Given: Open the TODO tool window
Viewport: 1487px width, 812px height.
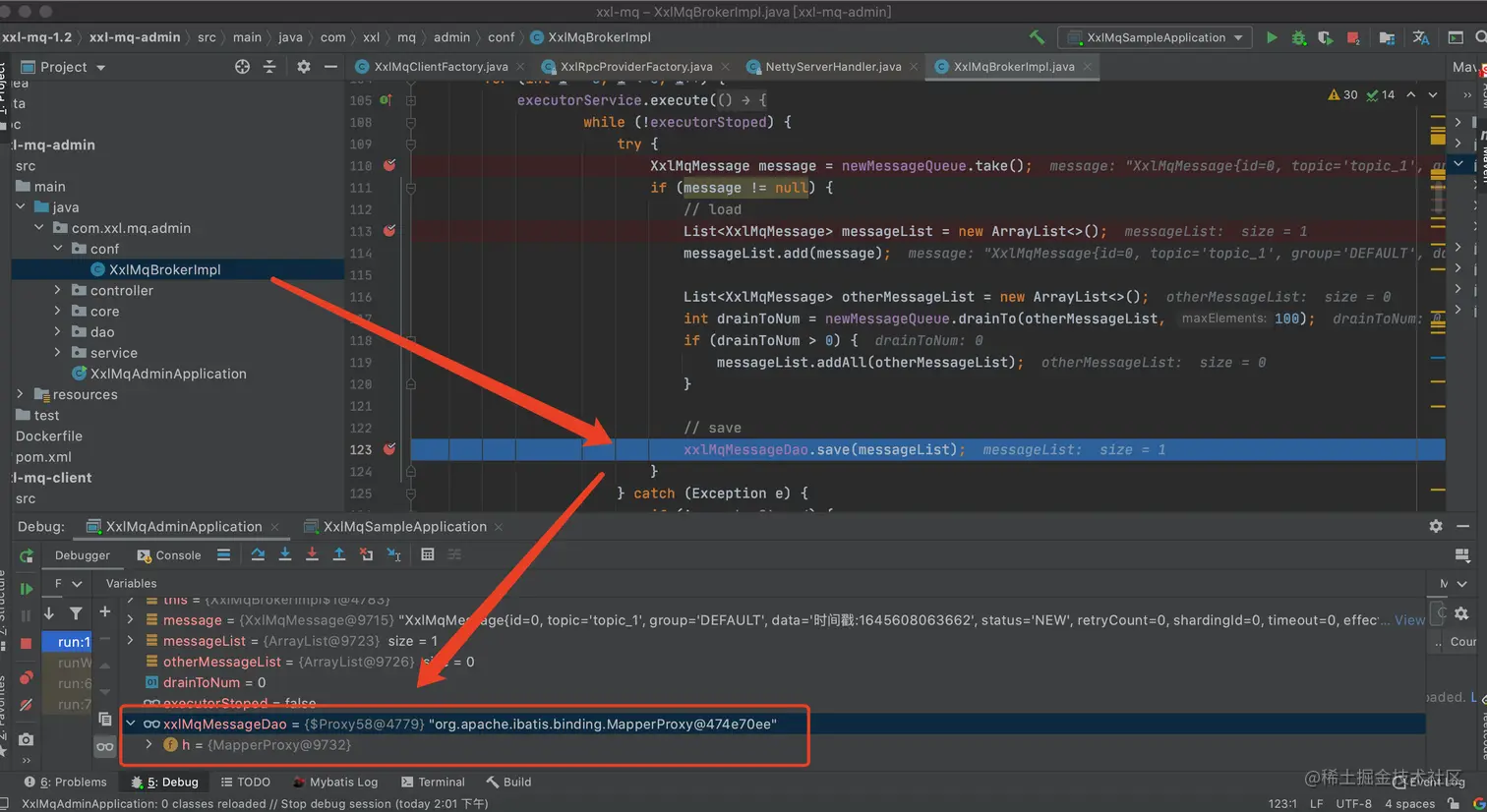Looking at the screenshot, I should [246, 782].
